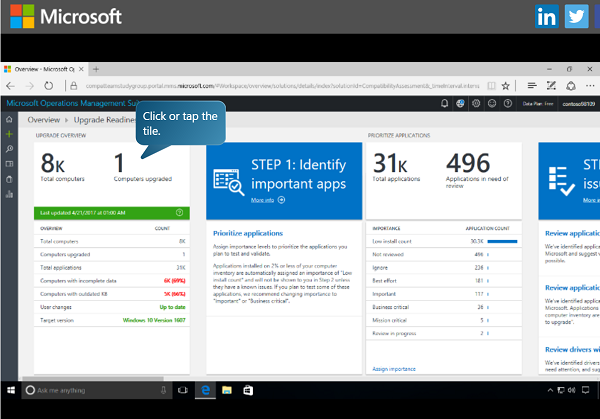
Task: Open Usage bar chart sidebar icon
Action: (x=9, y=194)
